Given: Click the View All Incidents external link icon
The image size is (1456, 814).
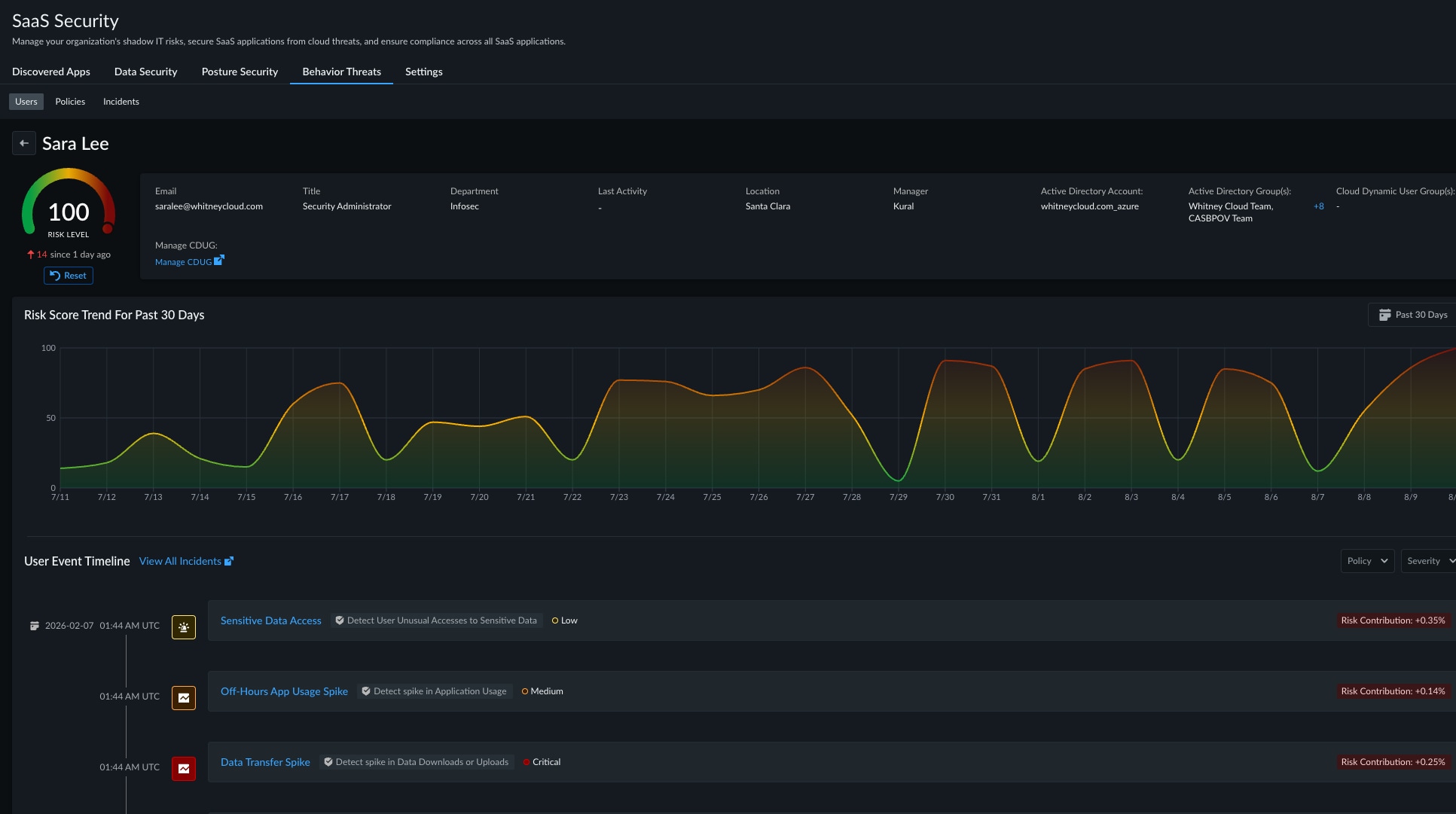Looking at the screenshot, I should click(x=229, y=561).
